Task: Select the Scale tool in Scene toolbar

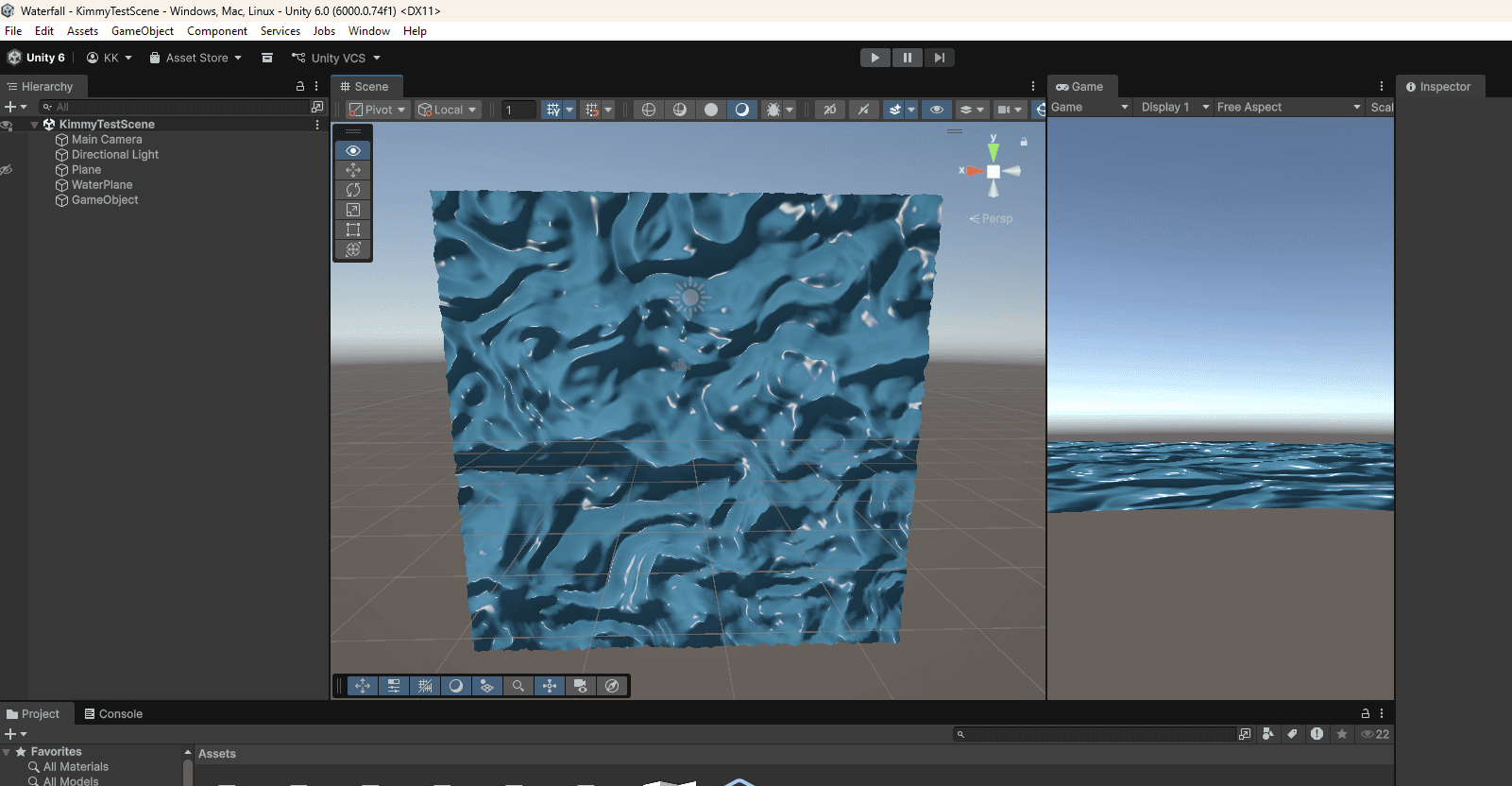Action: pos(353,211)
